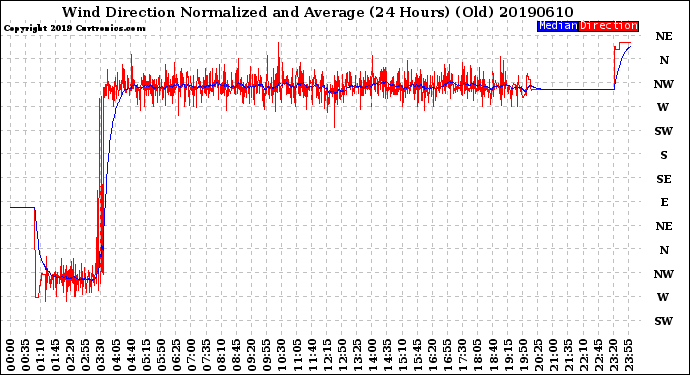Click the S direction axis label
The image size is (690, 375).
click(x=664, y=155)
